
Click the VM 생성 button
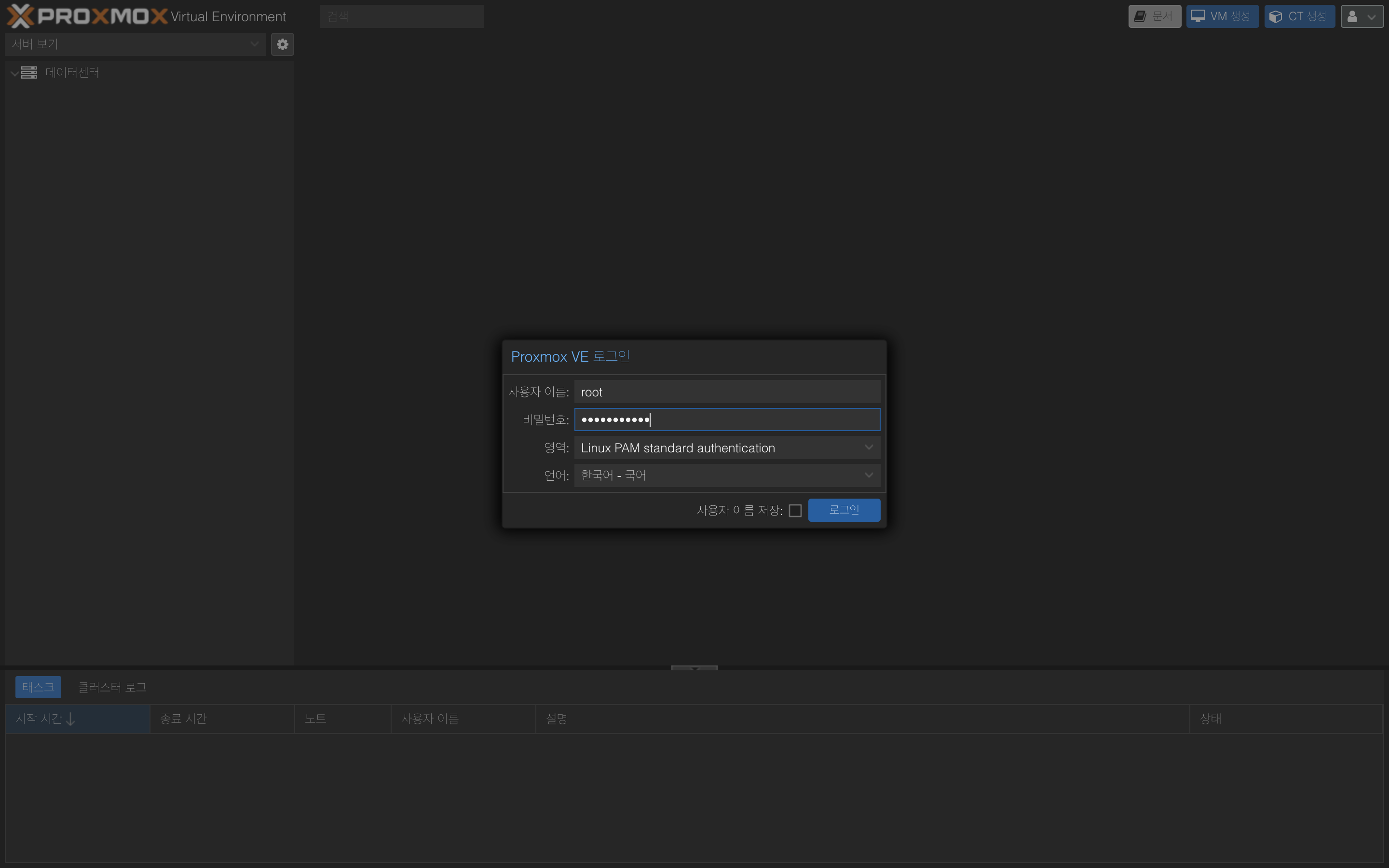[x=1222, y=17]
